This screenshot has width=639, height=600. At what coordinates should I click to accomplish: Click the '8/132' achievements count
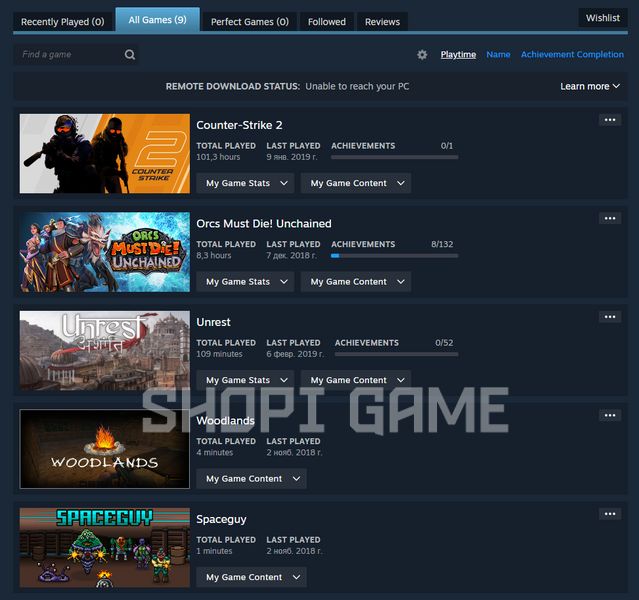[442, 244]
